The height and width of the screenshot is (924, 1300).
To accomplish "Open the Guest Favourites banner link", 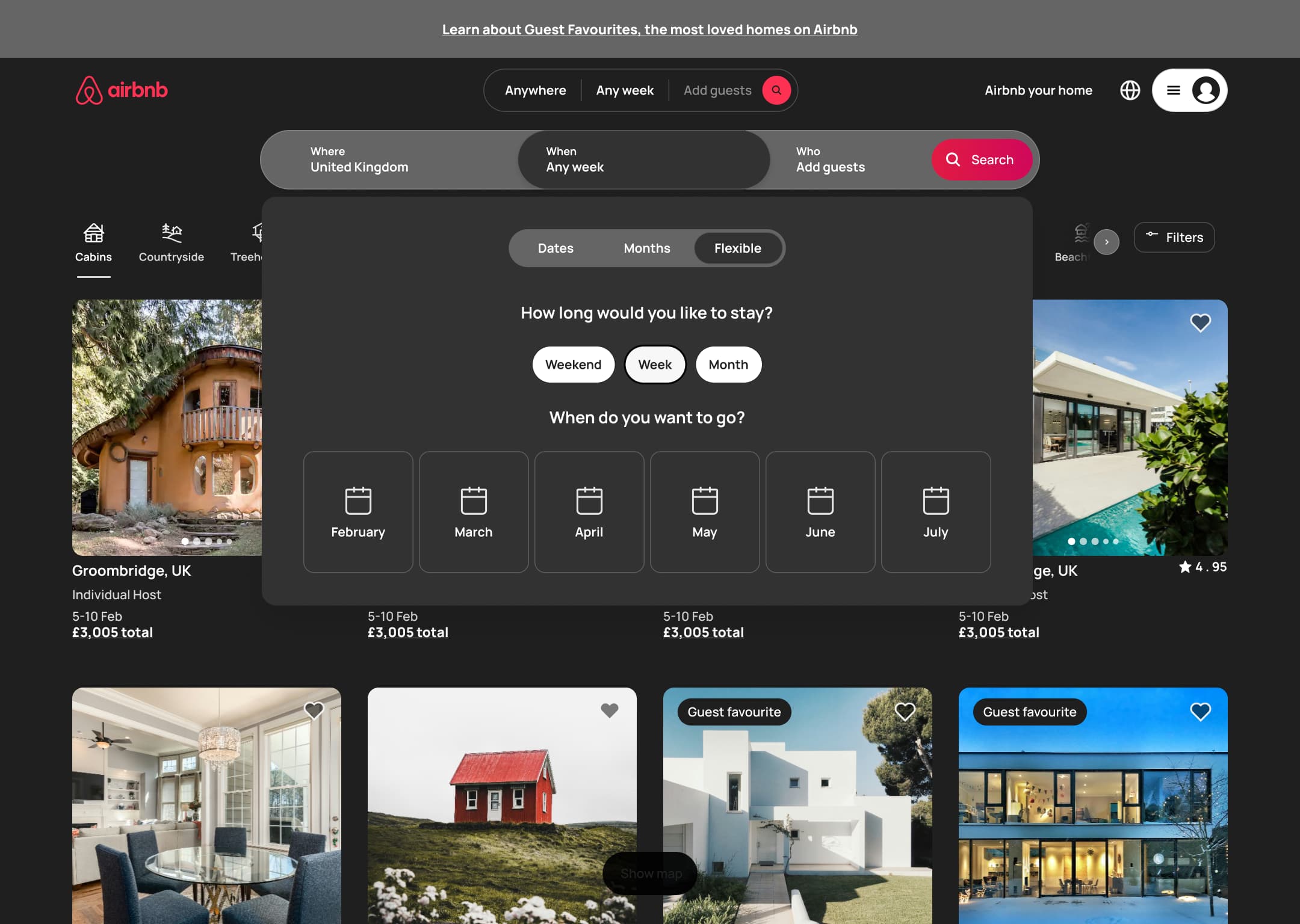I will (650, 29).
